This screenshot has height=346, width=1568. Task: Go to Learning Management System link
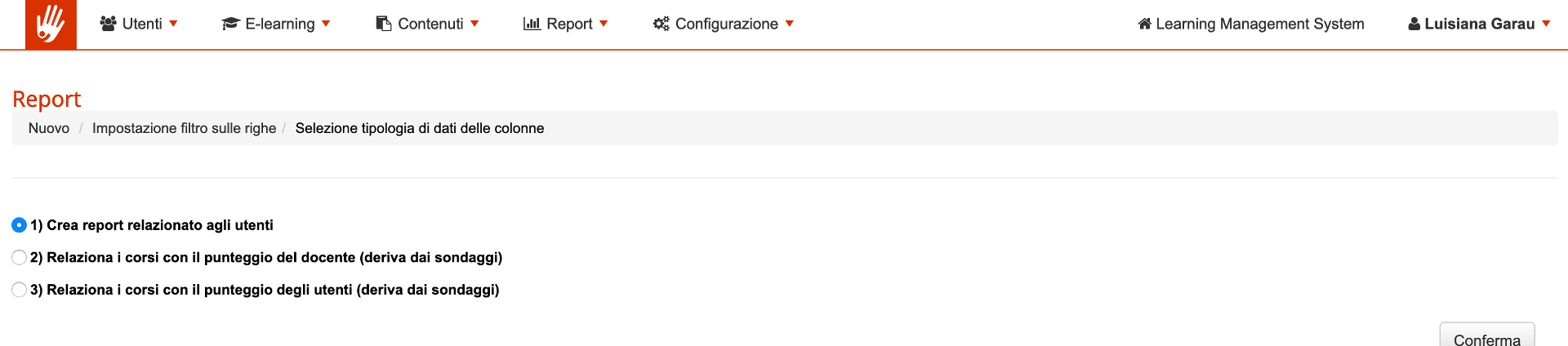(x=1259, y=24)
